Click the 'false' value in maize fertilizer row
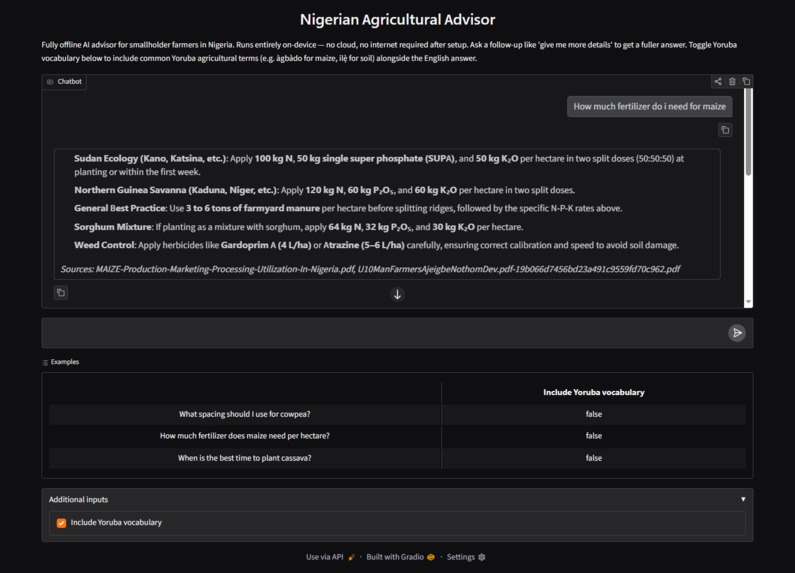Screen dimensions: 795x573 pyautogui.click(x=594, y=436)
